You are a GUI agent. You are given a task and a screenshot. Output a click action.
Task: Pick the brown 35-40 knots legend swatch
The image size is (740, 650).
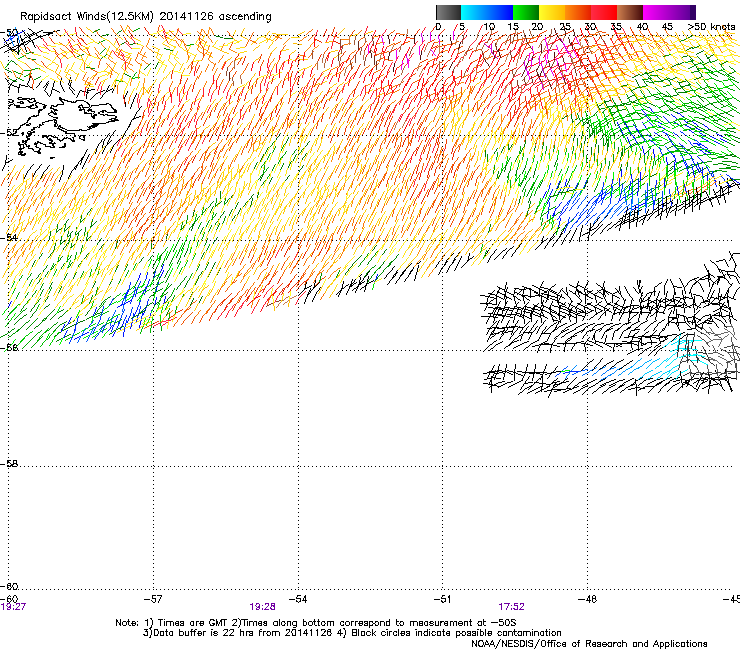630,12
